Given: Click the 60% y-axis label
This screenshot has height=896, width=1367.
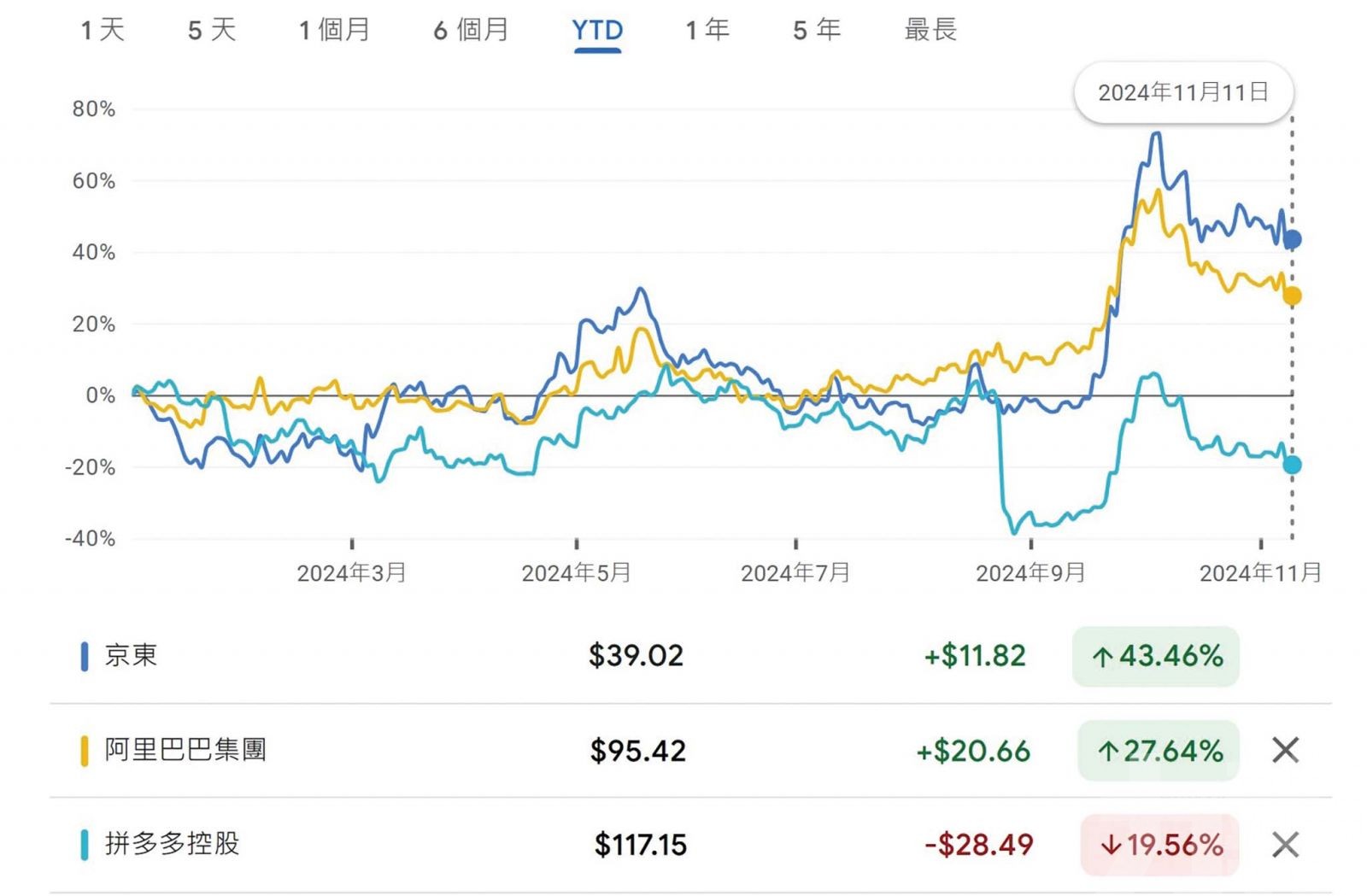Looking at the screenshot, I should point(93,180).
